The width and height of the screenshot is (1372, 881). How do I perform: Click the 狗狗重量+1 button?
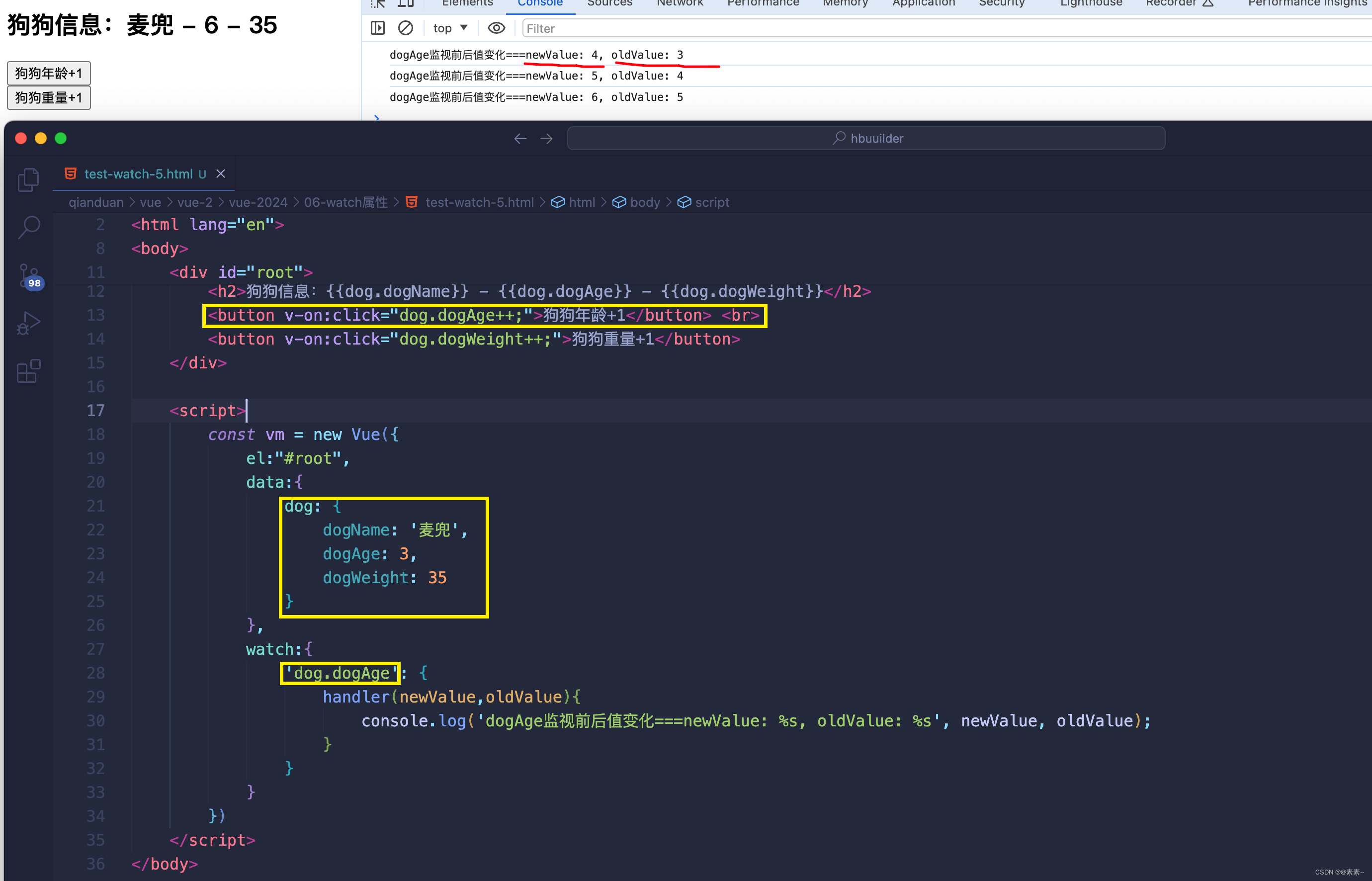click(x=49, y=98)
